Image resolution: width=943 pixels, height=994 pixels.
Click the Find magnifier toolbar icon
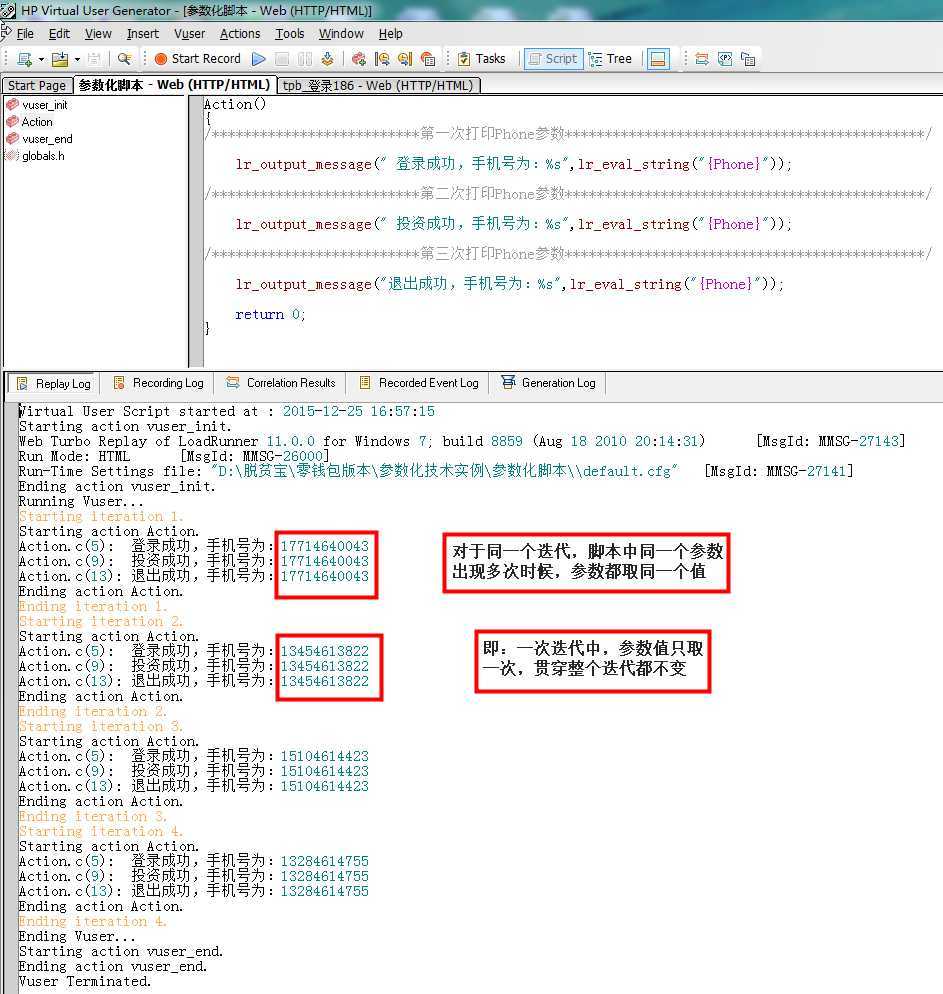125,59
